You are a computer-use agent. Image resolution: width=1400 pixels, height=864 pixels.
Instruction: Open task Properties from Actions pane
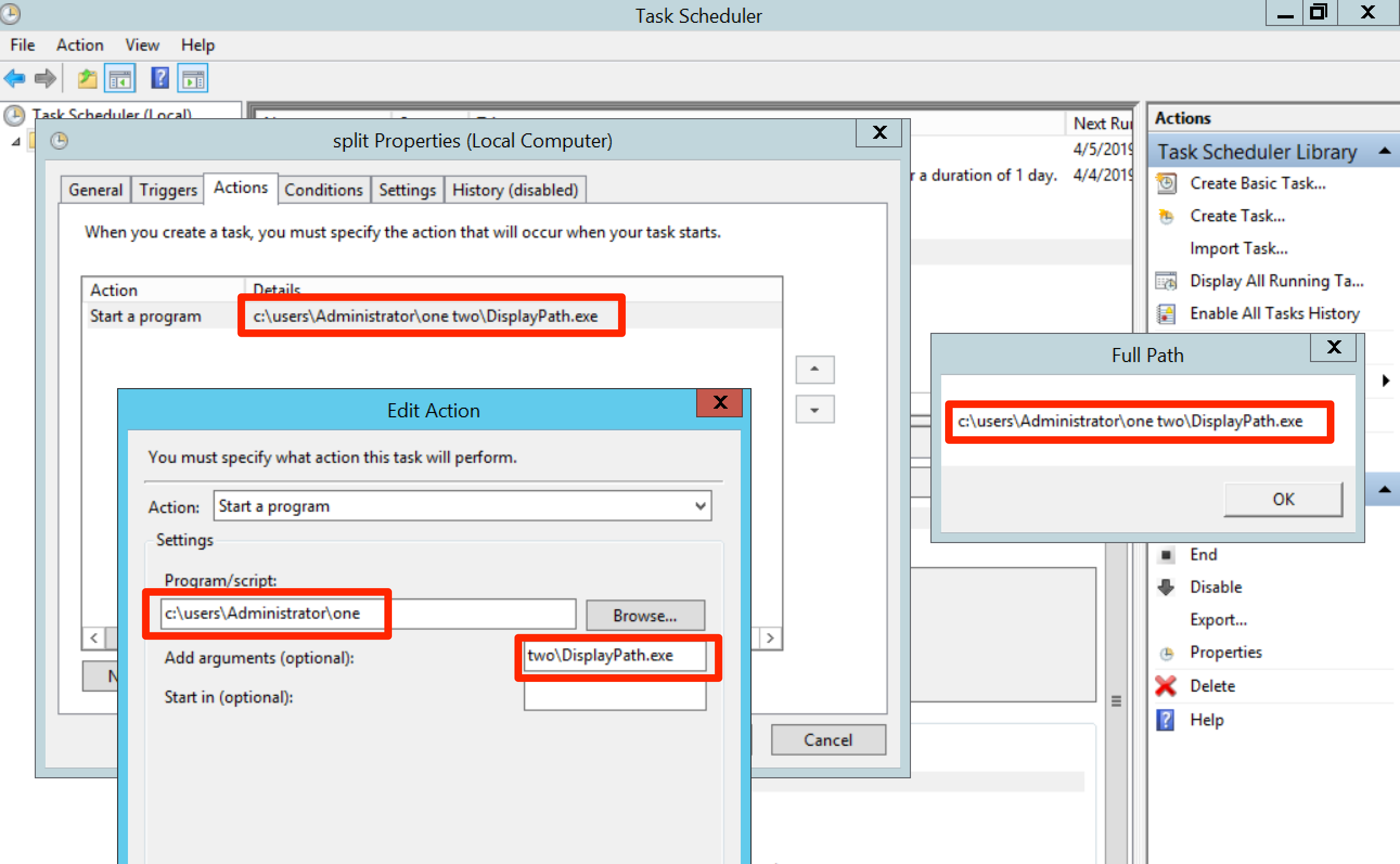tap(1226, 652)
